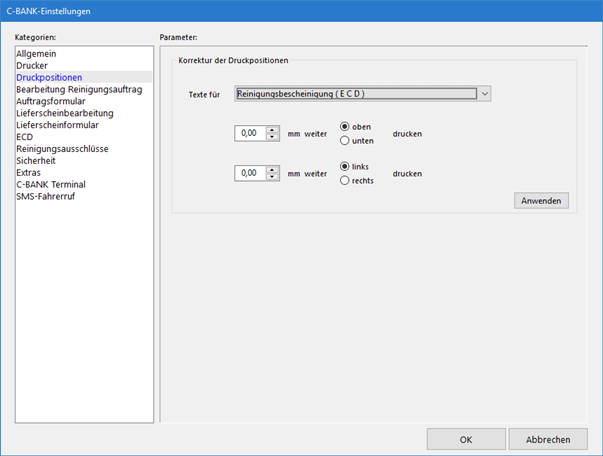Confirm settings with OK button
Viewport: 603px width, 456px height.
pyautogui.click(x=466, y=439)
